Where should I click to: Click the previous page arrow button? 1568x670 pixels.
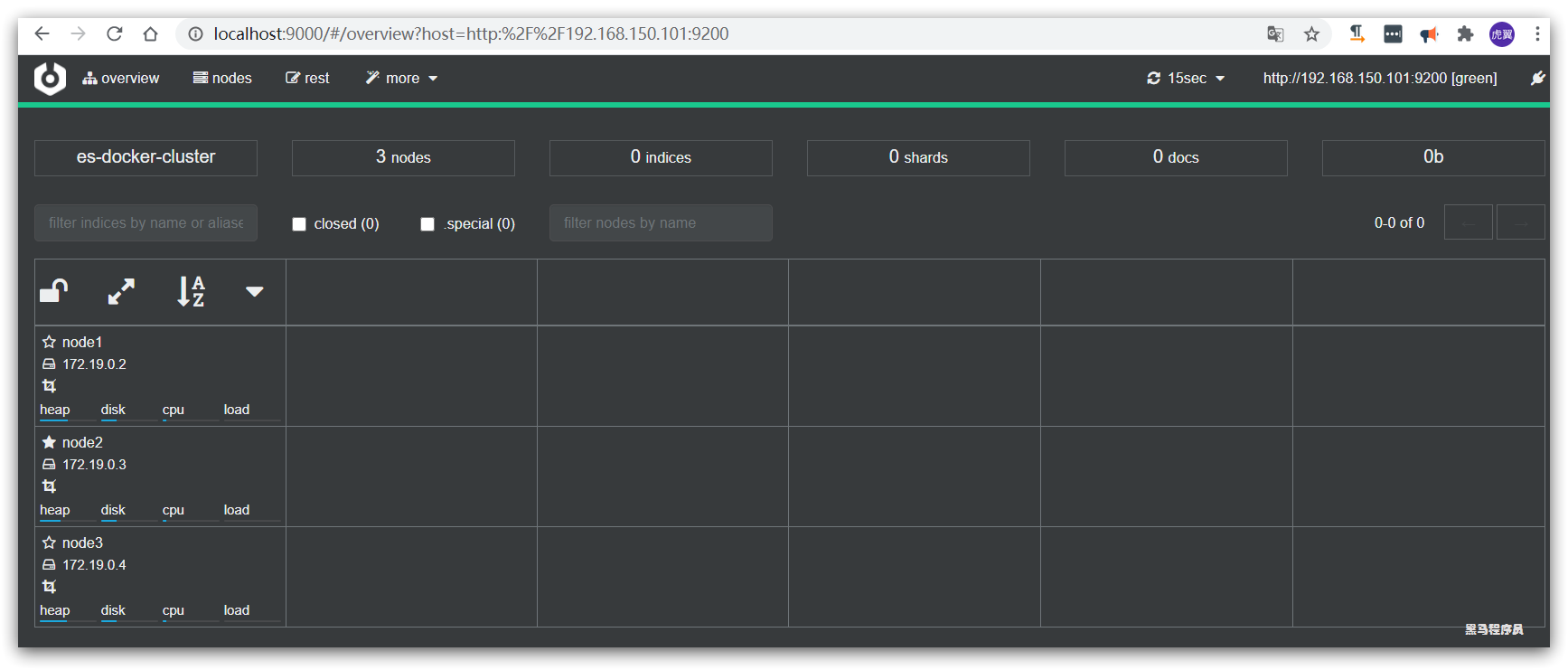1468,222
